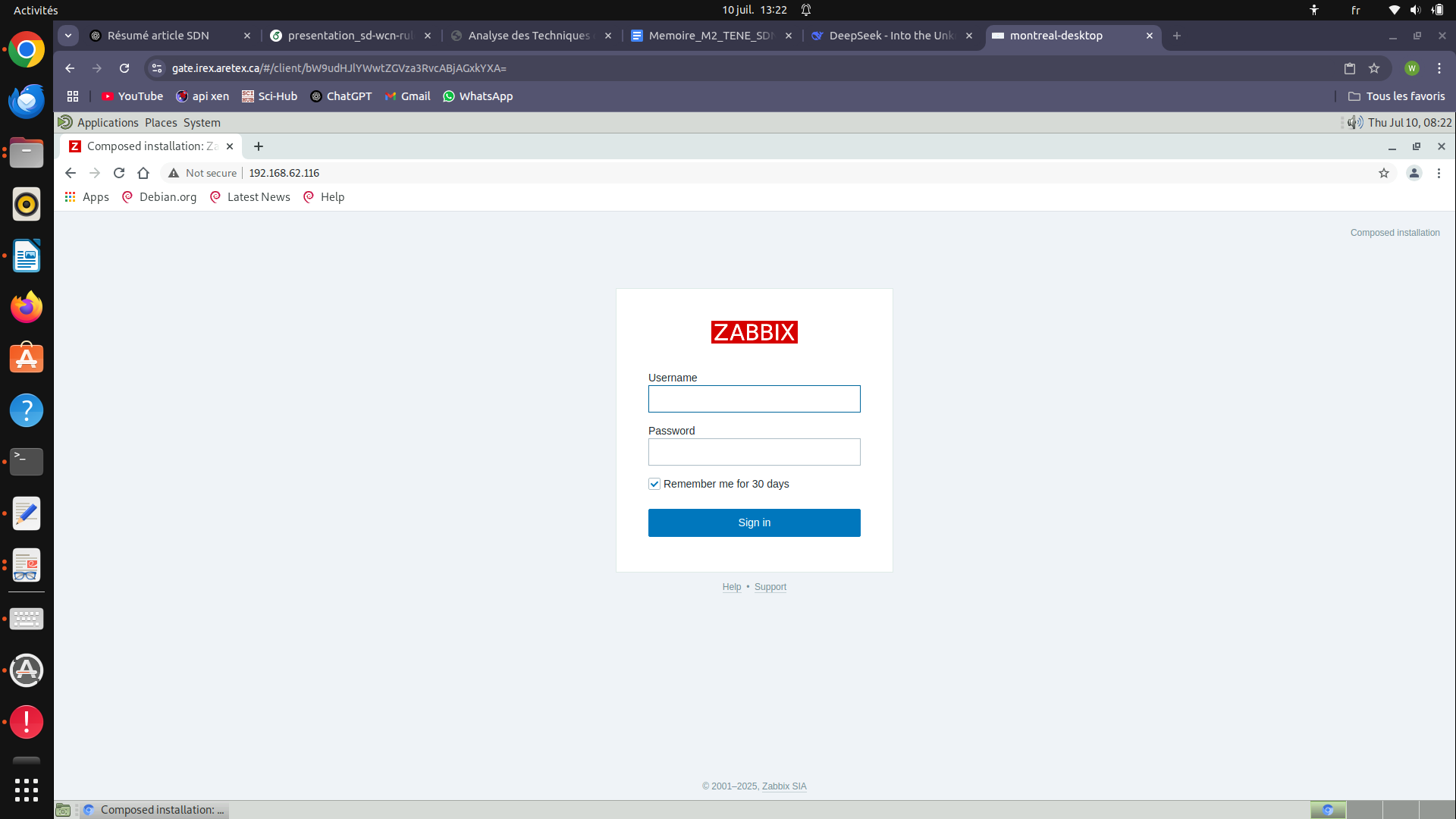Screen dimensions: 1456x819
Task: Open Activités overview in top bar
Action: pos(36,10)
